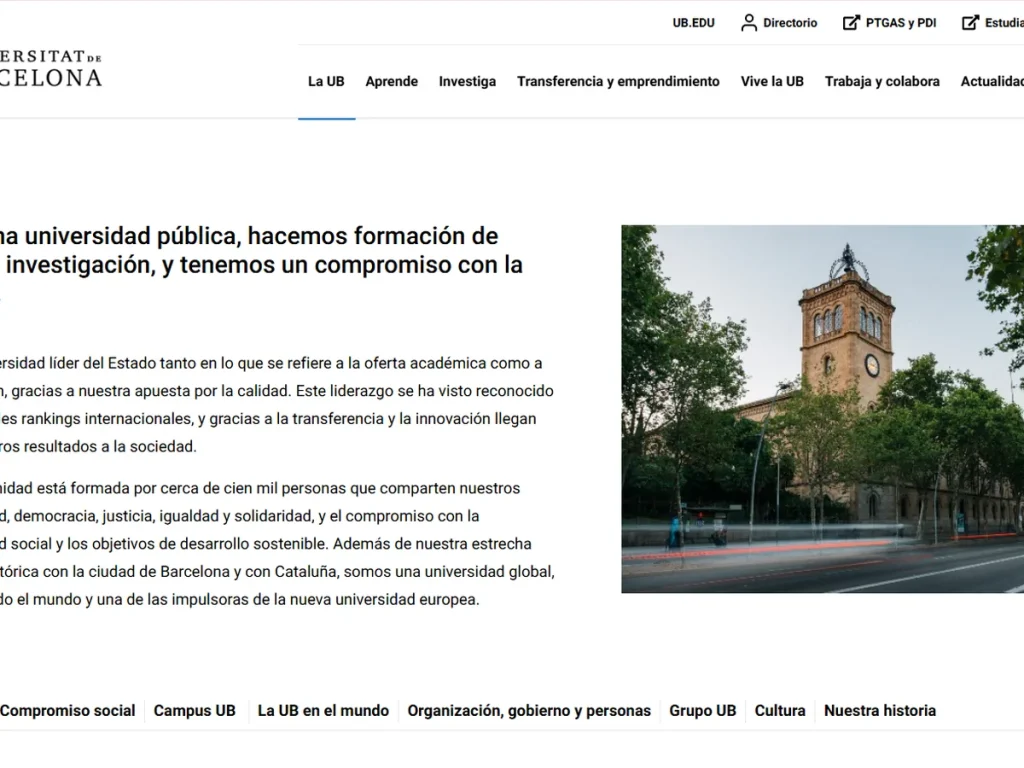Viewport: 1024px width, 768px height.
Task: Click the Universitat de Barcelona logo
Action: click(50, 69)
